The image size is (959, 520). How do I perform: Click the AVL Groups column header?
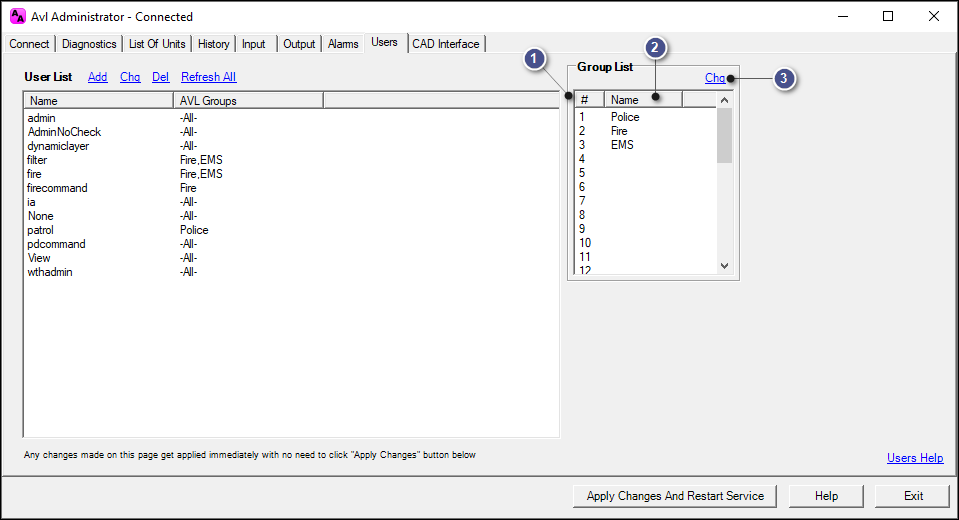click(x=248, y=101)
